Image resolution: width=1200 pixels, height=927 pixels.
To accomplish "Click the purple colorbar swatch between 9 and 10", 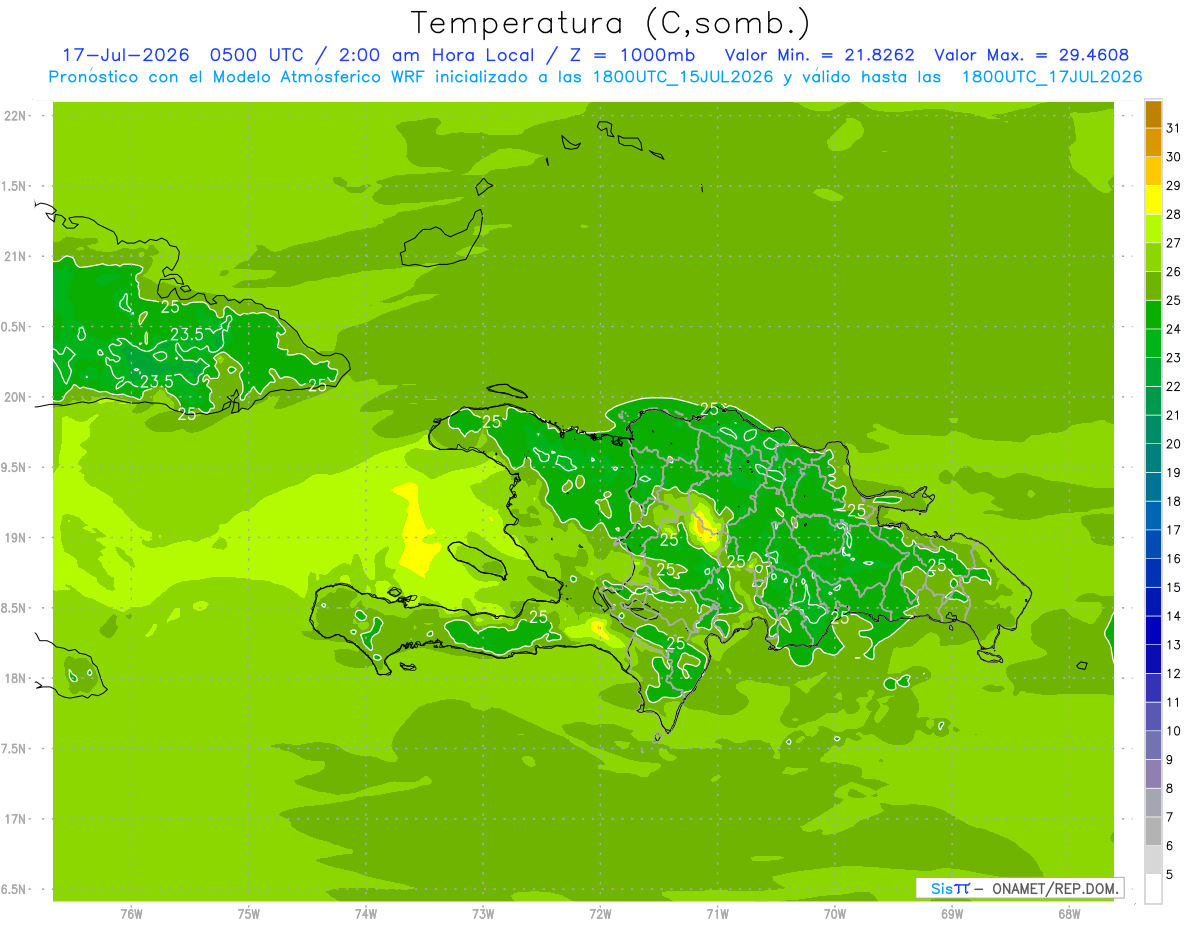I will click(1153, 745).
